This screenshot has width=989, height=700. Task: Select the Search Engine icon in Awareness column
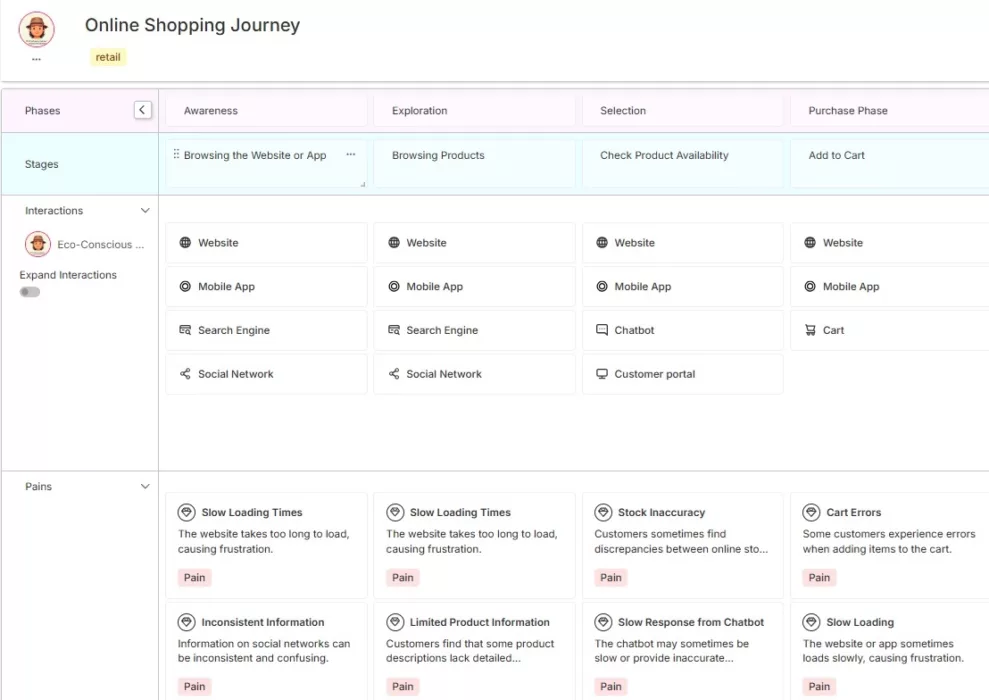tap(187, 330)
